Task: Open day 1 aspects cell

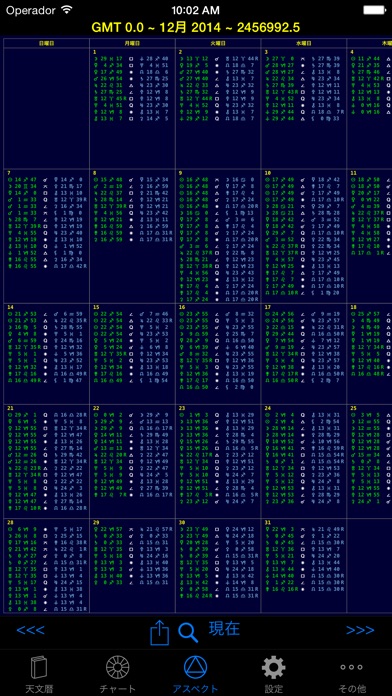Action: [132, 108]
